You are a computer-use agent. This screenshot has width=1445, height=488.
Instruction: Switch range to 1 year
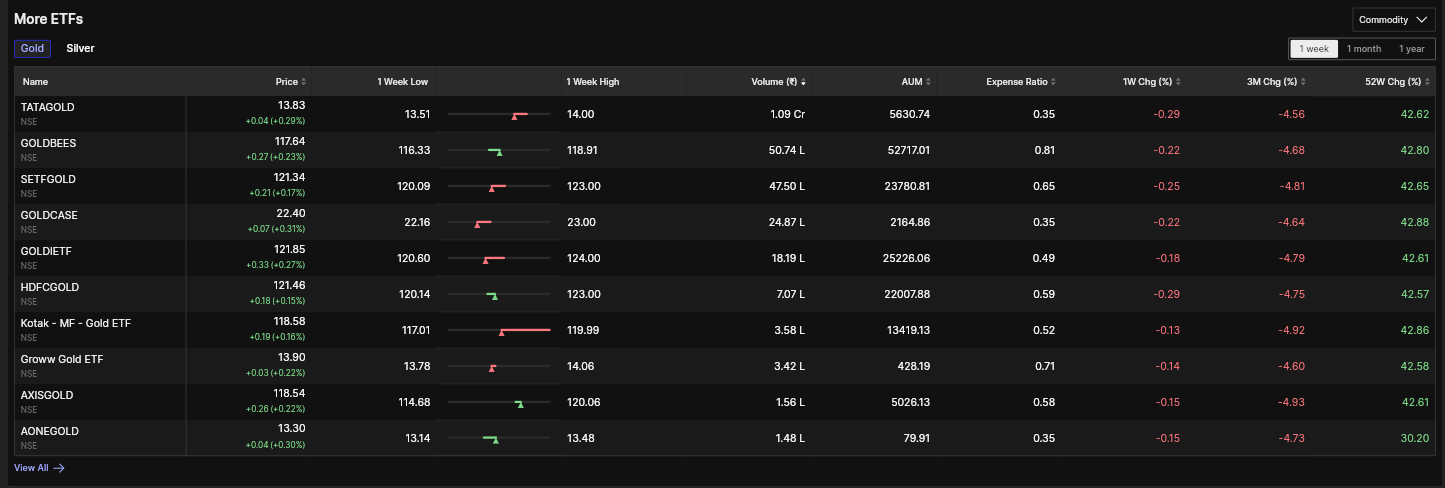[x=1412, y=49]
